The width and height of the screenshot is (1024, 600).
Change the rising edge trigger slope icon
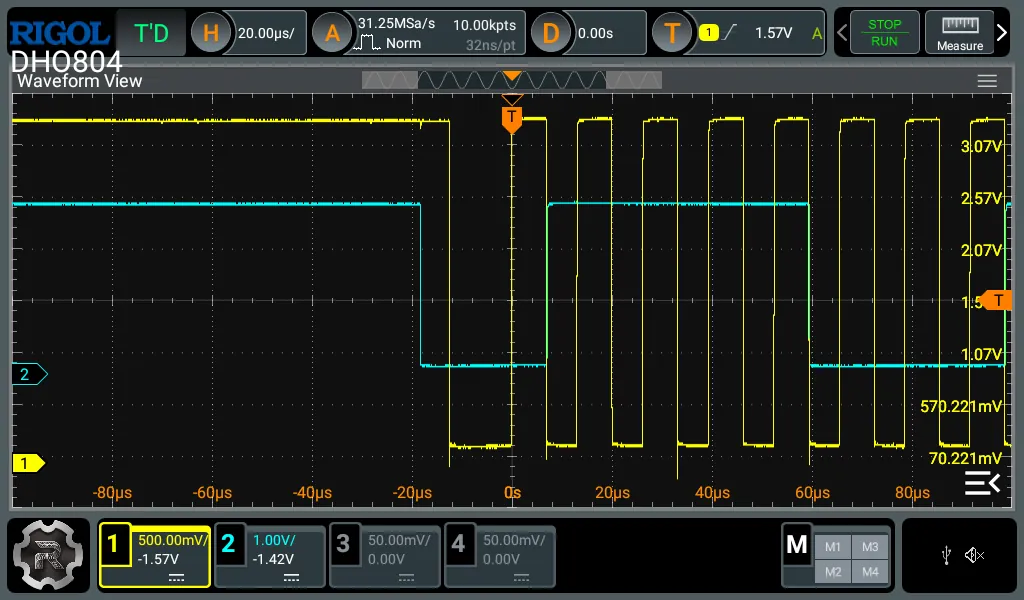(x=731, y=32)
